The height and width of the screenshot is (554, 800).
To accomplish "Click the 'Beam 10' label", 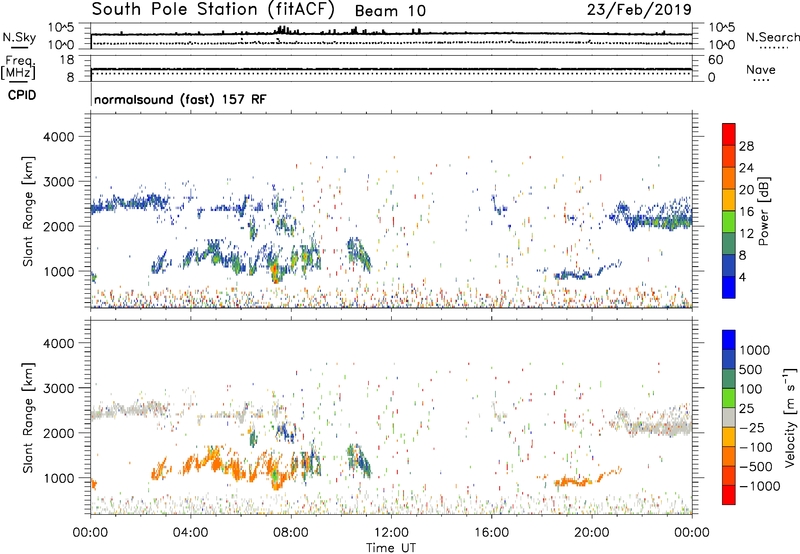I will click(x=390, y=11).
